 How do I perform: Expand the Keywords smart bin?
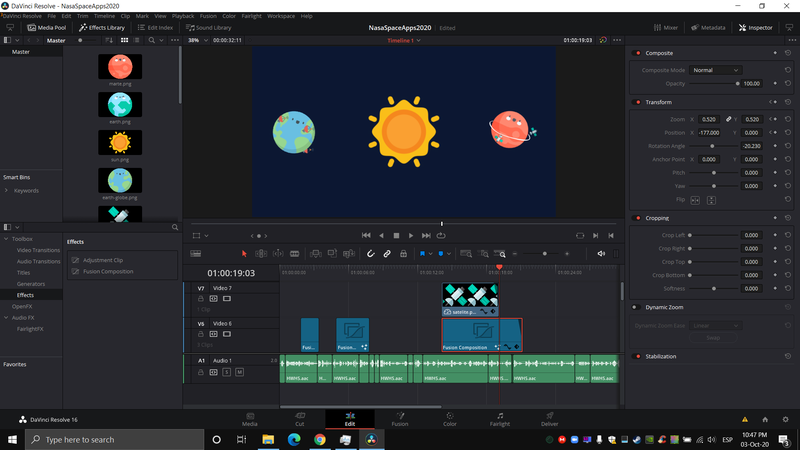7,190
